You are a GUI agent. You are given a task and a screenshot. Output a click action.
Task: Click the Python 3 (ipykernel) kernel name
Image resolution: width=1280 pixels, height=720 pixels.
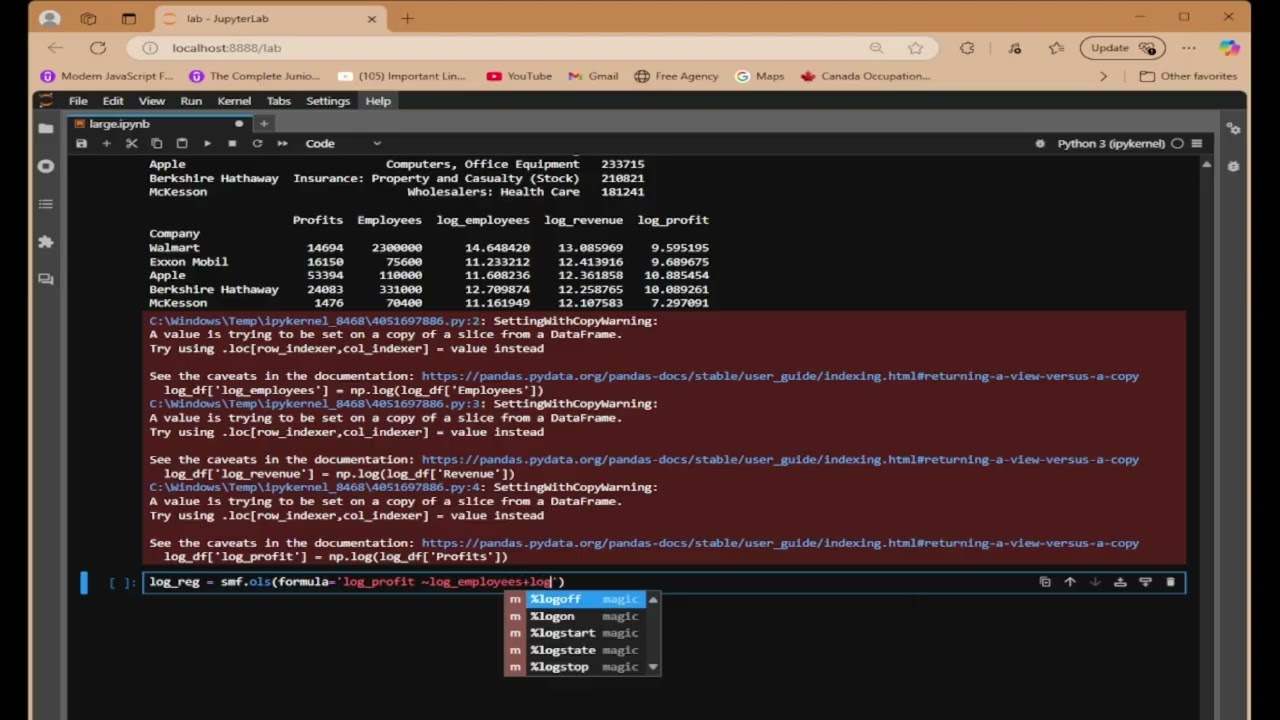tap(1111, 143)
